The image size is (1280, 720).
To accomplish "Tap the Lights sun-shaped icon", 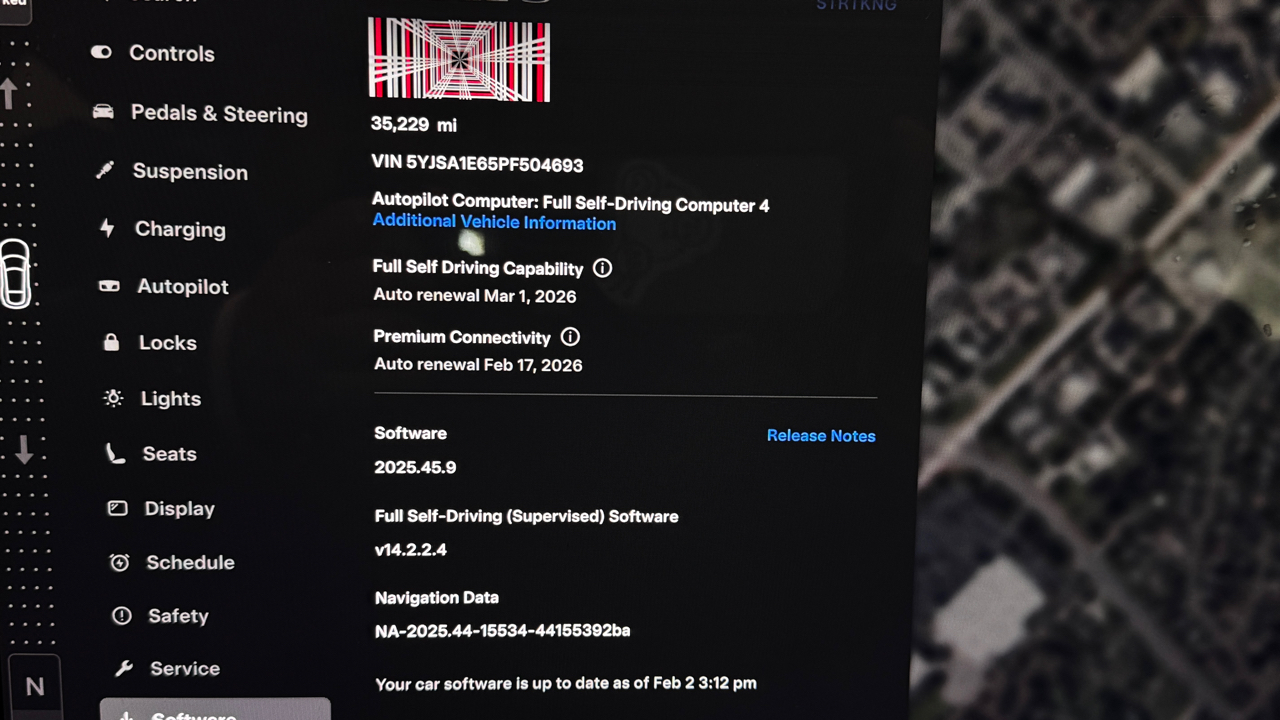I will pos(114,398).
